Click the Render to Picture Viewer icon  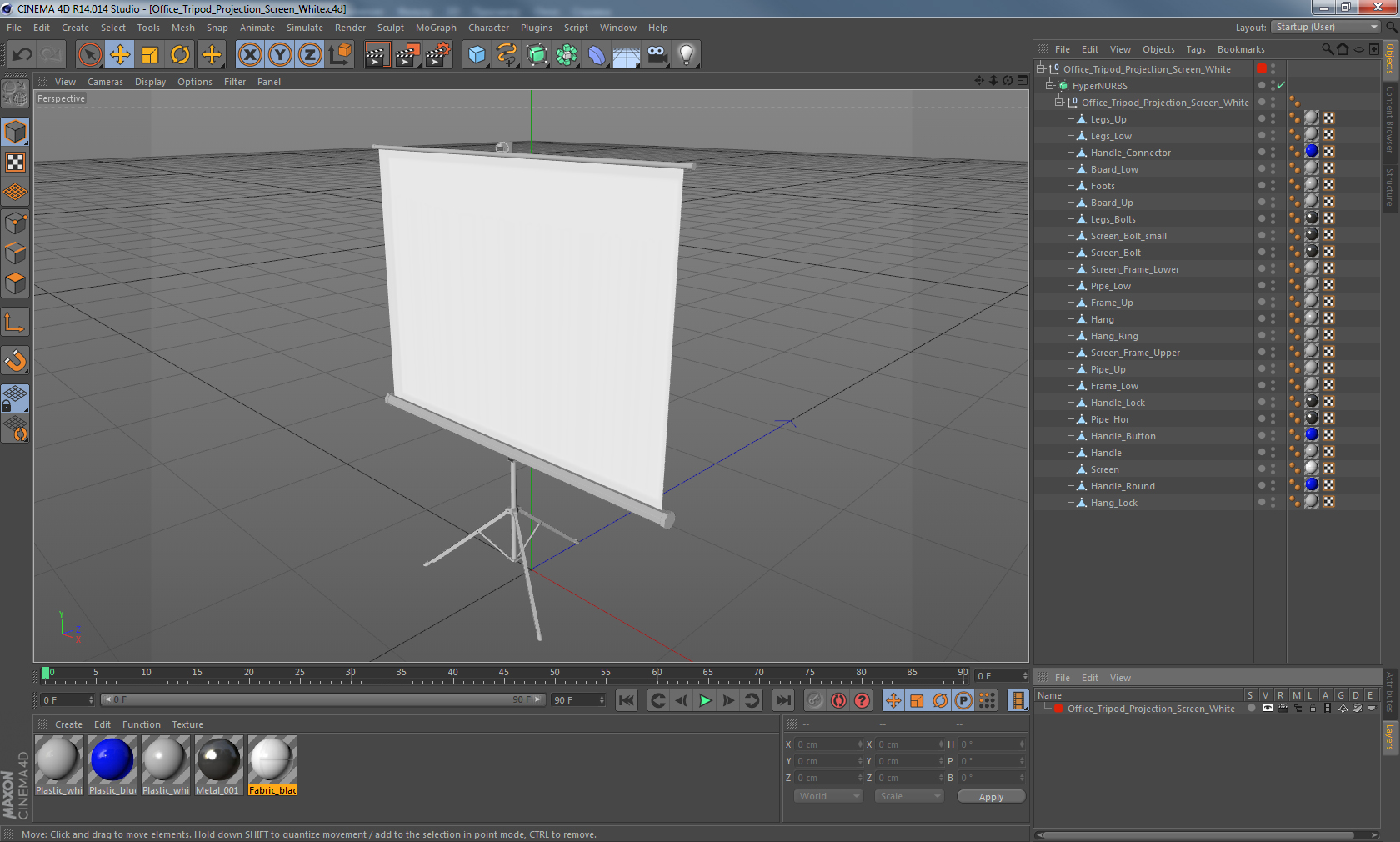tap(407, 55)
